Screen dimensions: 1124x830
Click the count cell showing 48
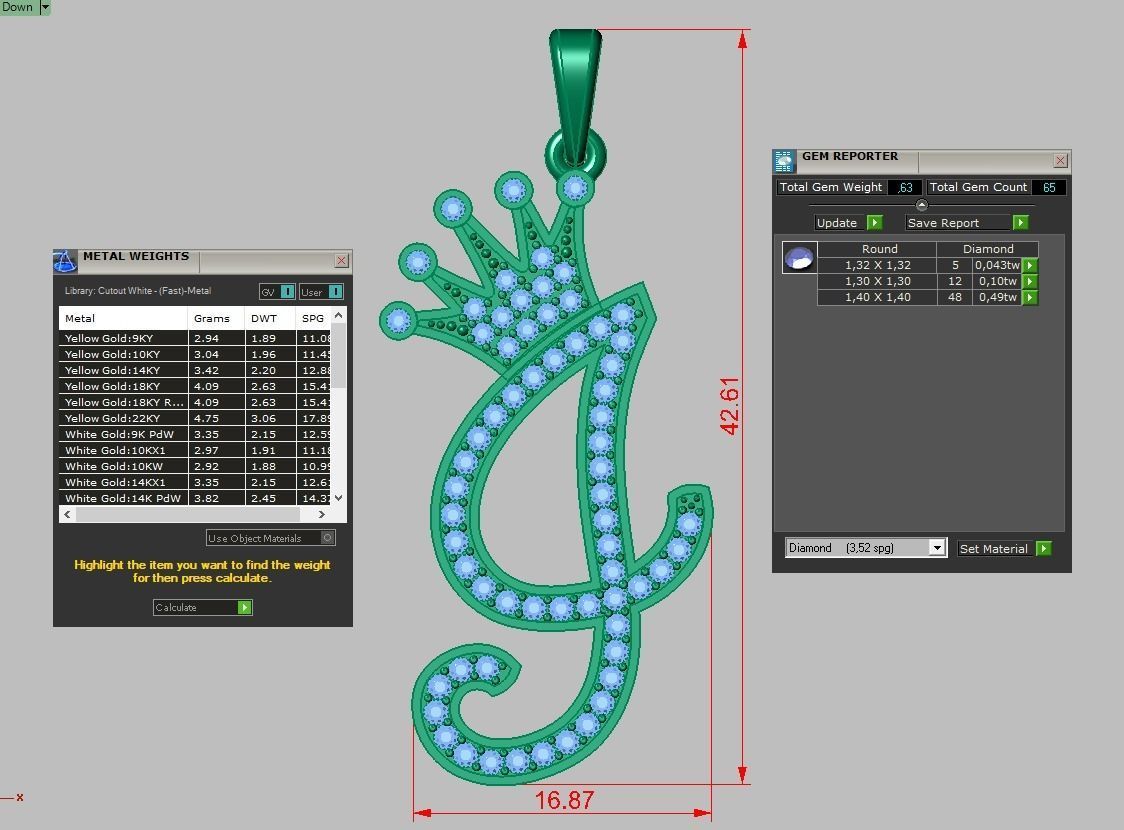(x=954, y=297)
